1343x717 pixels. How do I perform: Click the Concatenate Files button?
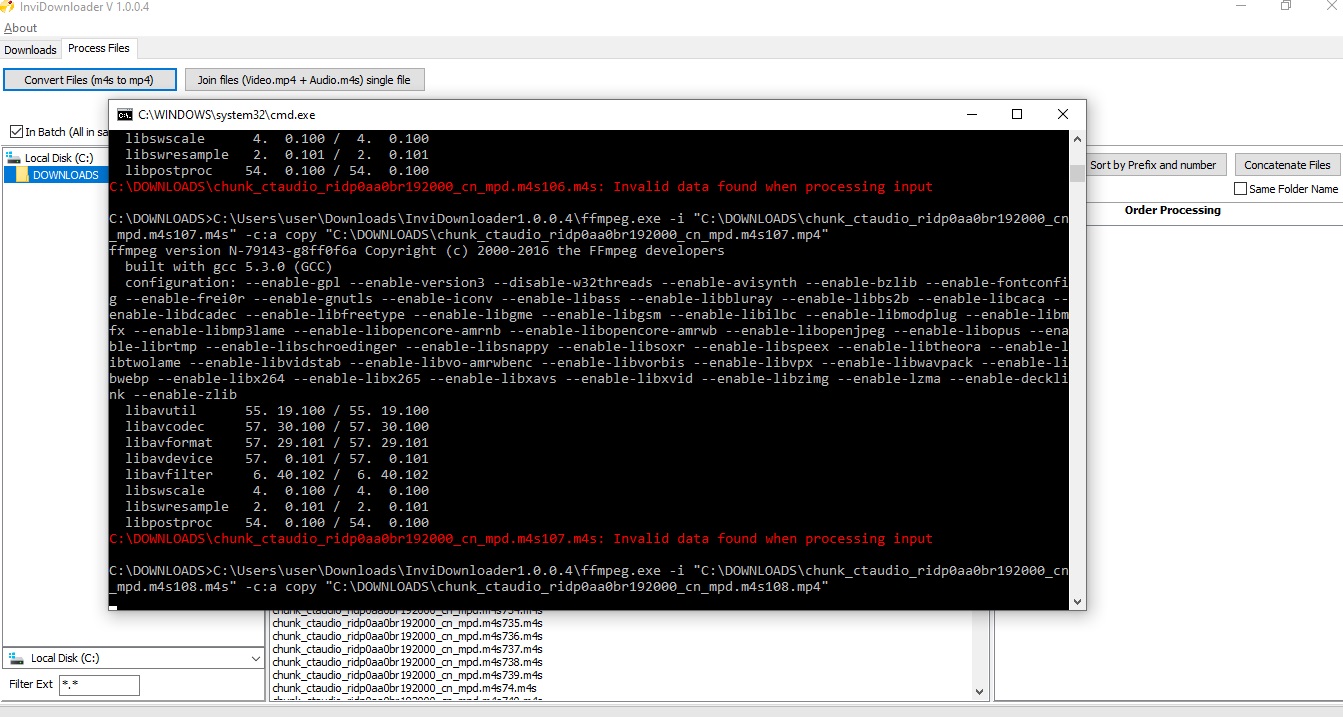(x=1287, y=165)
